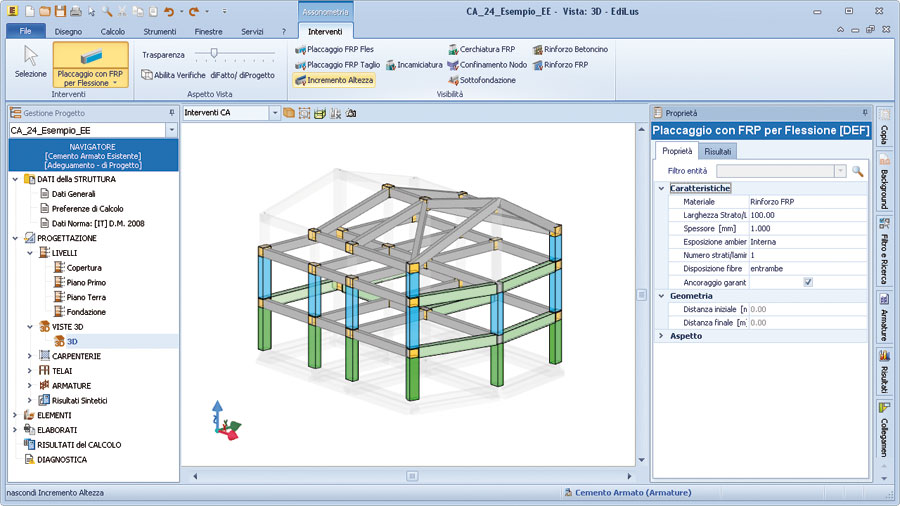Open RISULTATI del CALCOLO

tap(79, 445)
